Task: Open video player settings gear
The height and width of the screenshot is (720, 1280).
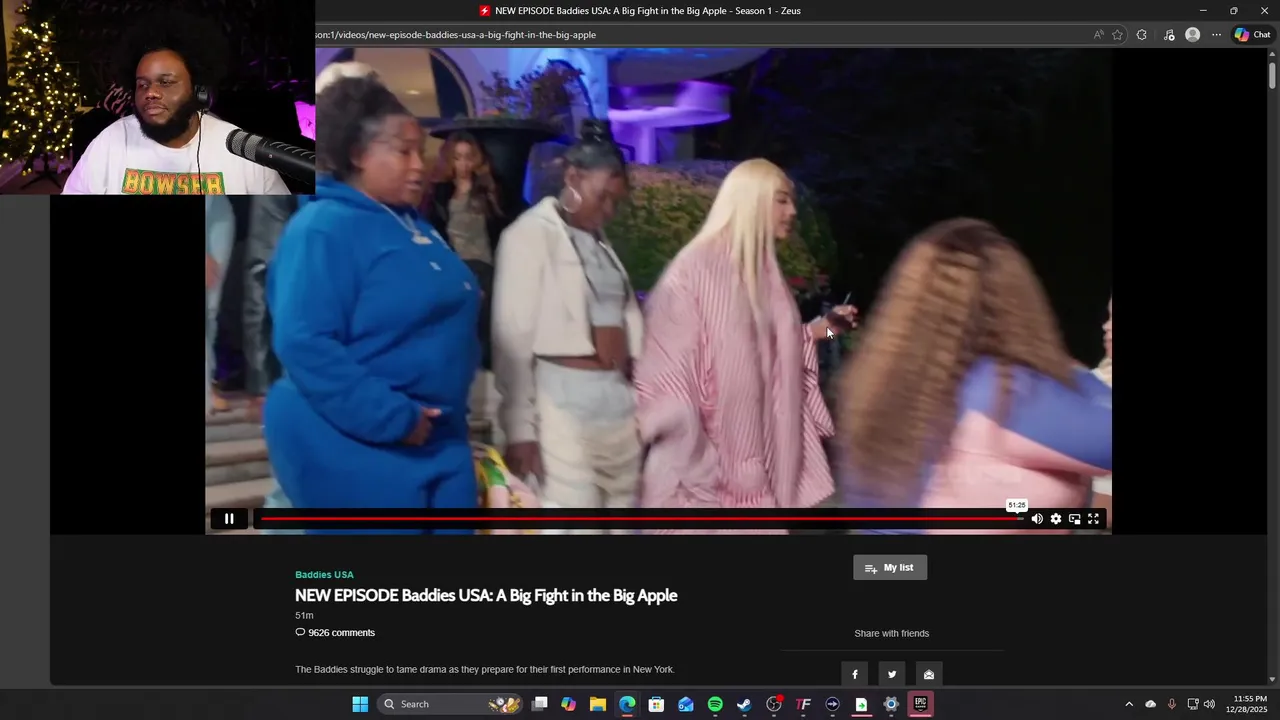Action: coord(1056,519)
